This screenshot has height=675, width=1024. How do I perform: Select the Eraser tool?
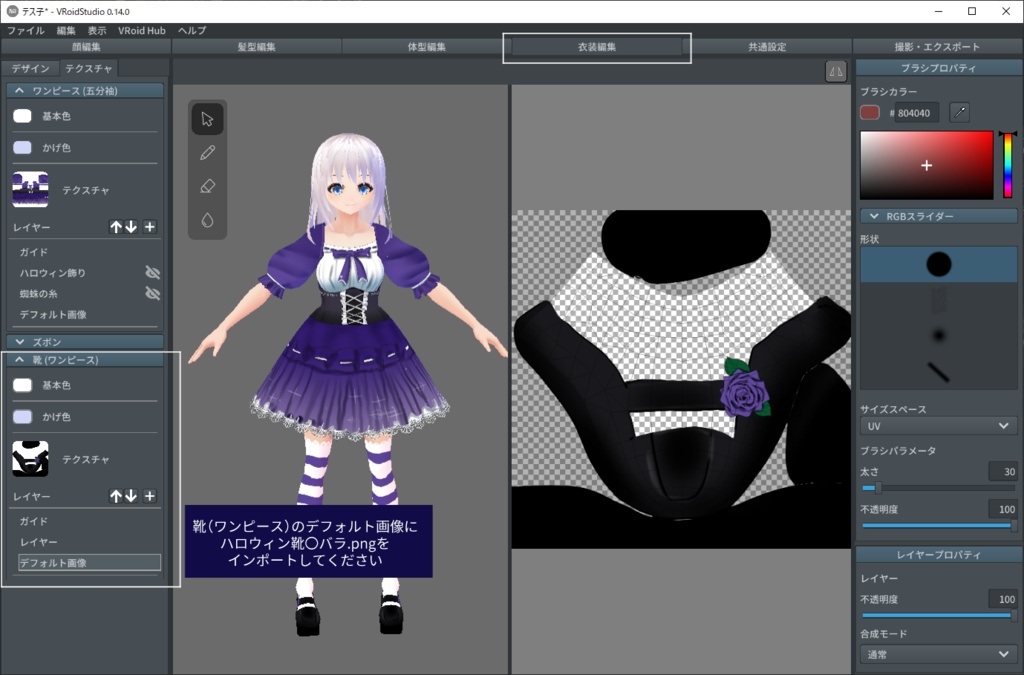(x=207, y=185)
